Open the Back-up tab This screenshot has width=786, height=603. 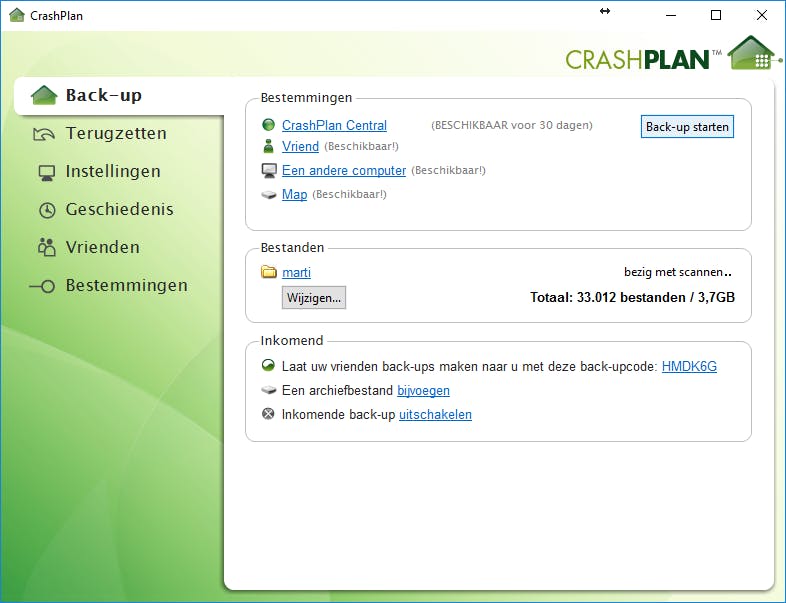[119, 96]
